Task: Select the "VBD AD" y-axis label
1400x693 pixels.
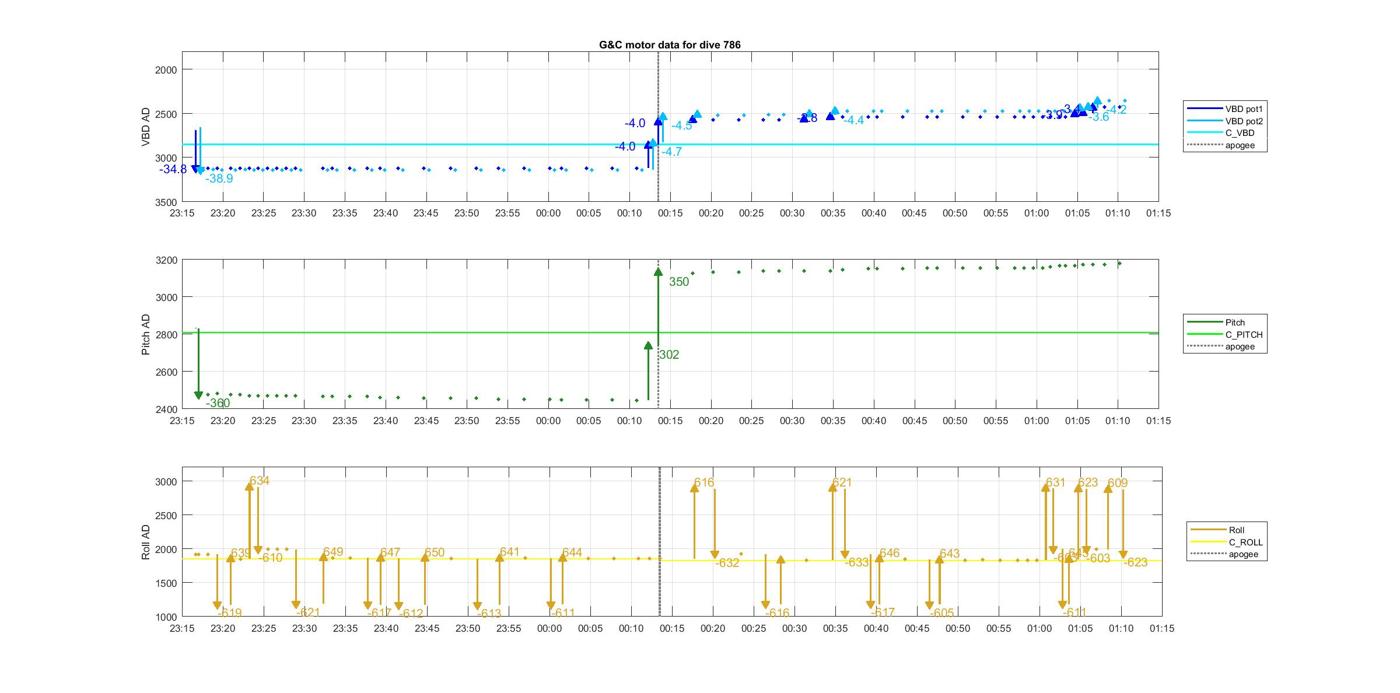Action: (x=146, y=128)
